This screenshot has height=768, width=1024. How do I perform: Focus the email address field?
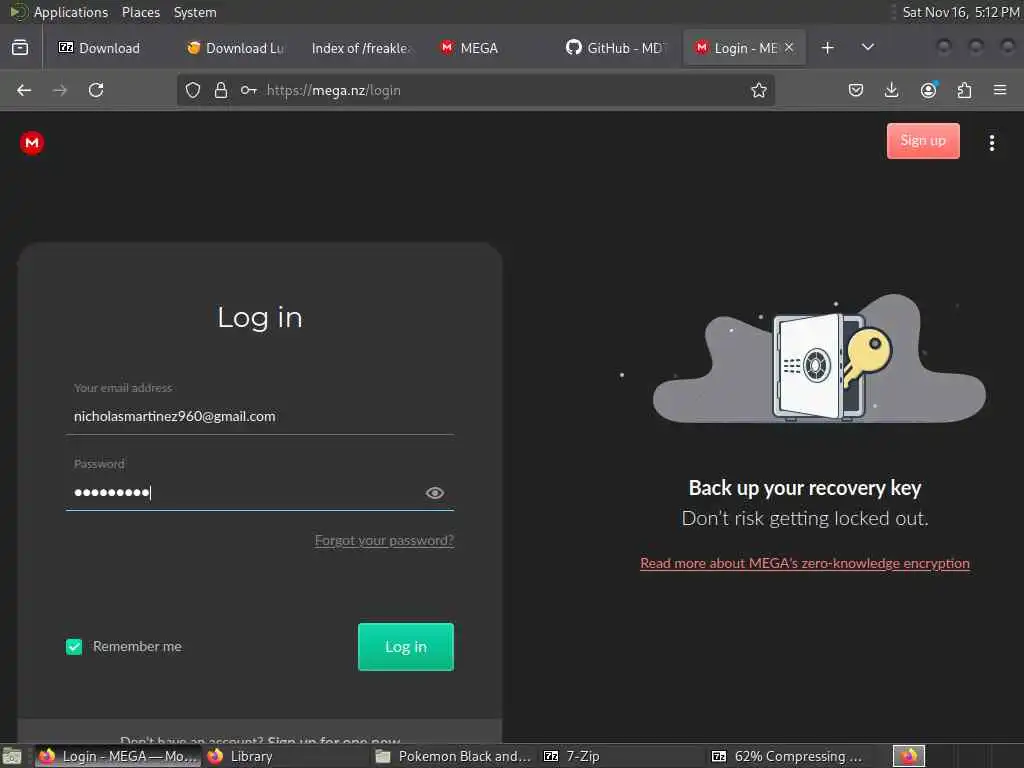pos(260,417)
